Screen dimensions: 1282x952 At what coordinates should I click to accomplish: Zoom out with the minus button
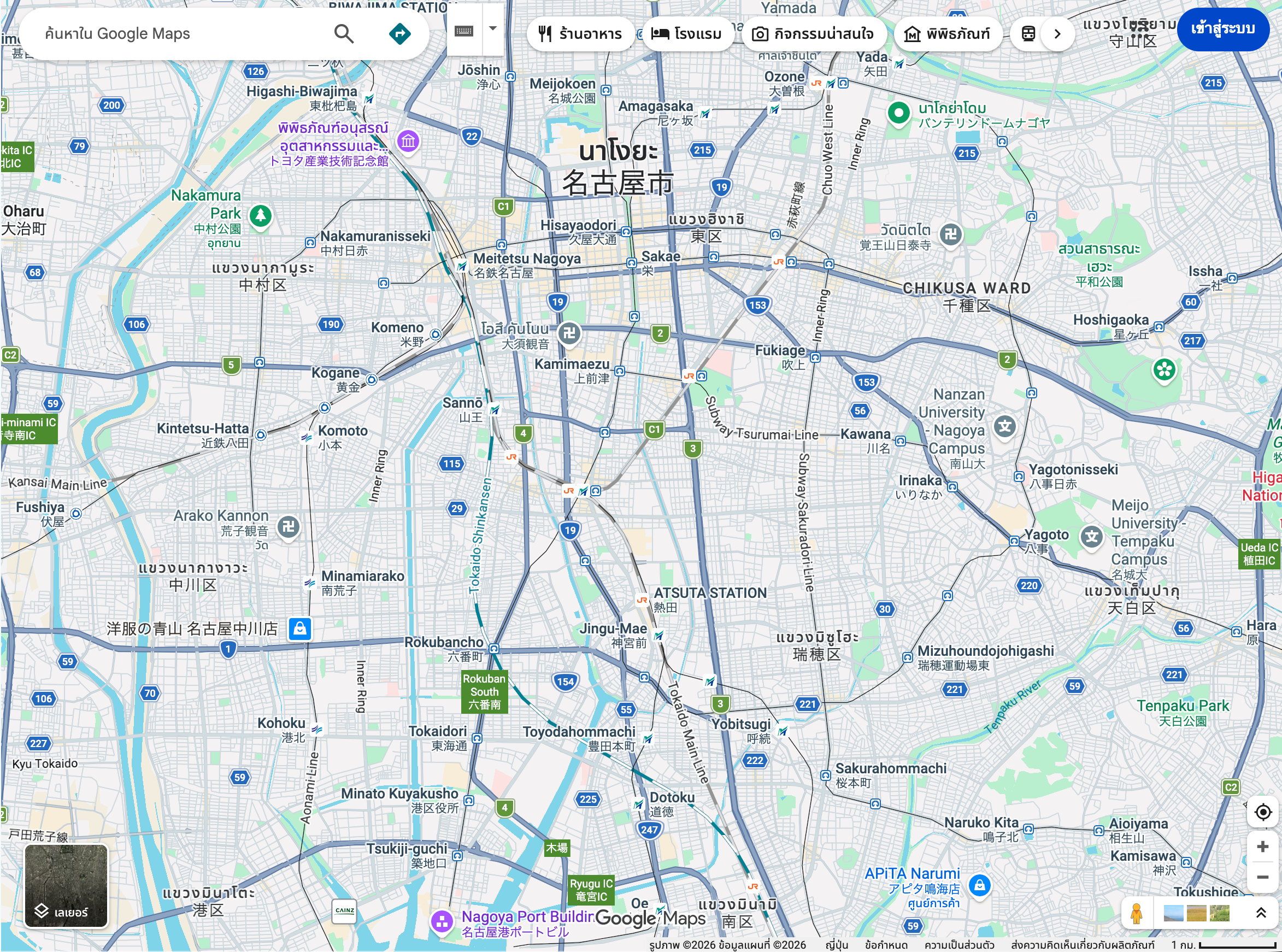pos(1262,877)
